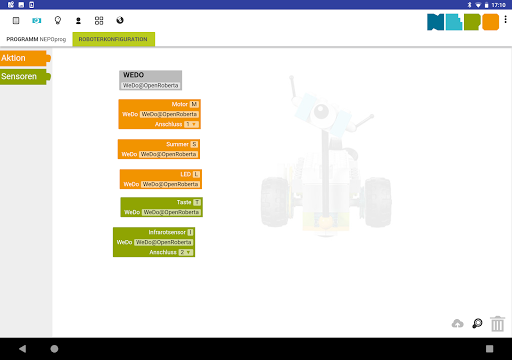512x360 pixels.
Task: Edit the Summer block name field S
Action: [x=194, y=144]
